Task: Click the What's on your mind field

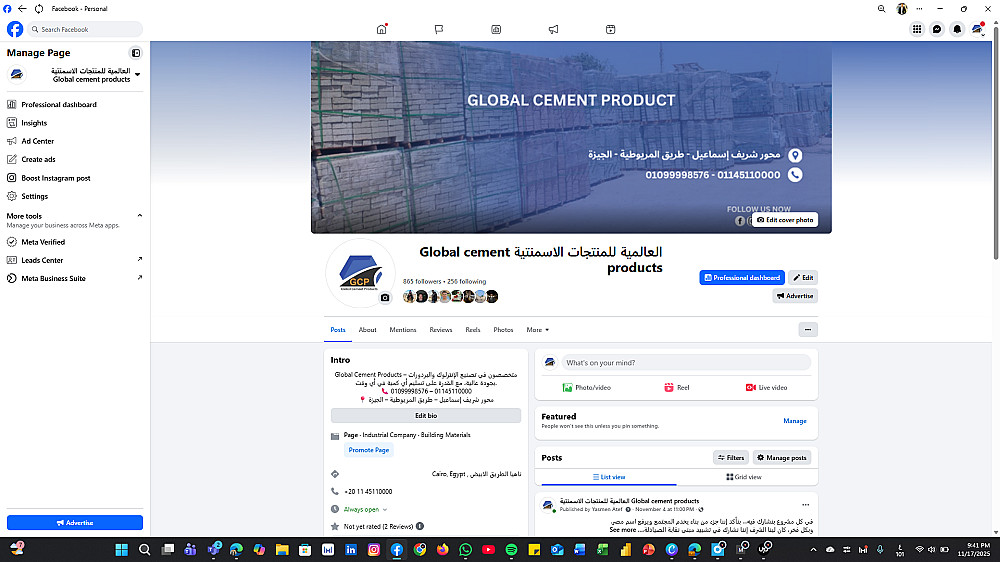Action: [686, 363]
